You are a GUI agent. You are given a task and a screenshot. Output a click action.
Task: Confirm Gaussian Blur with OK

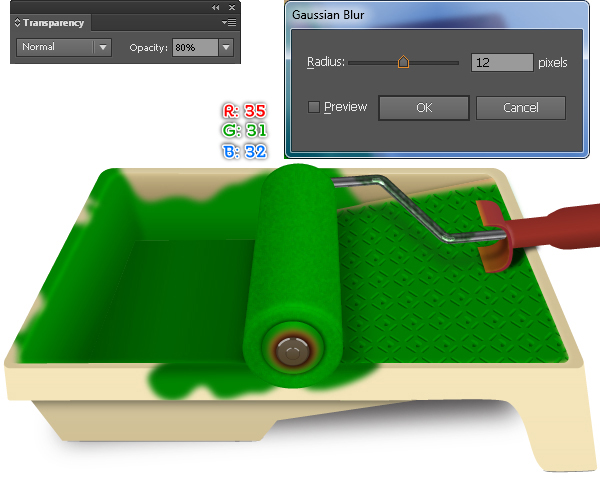424,108
